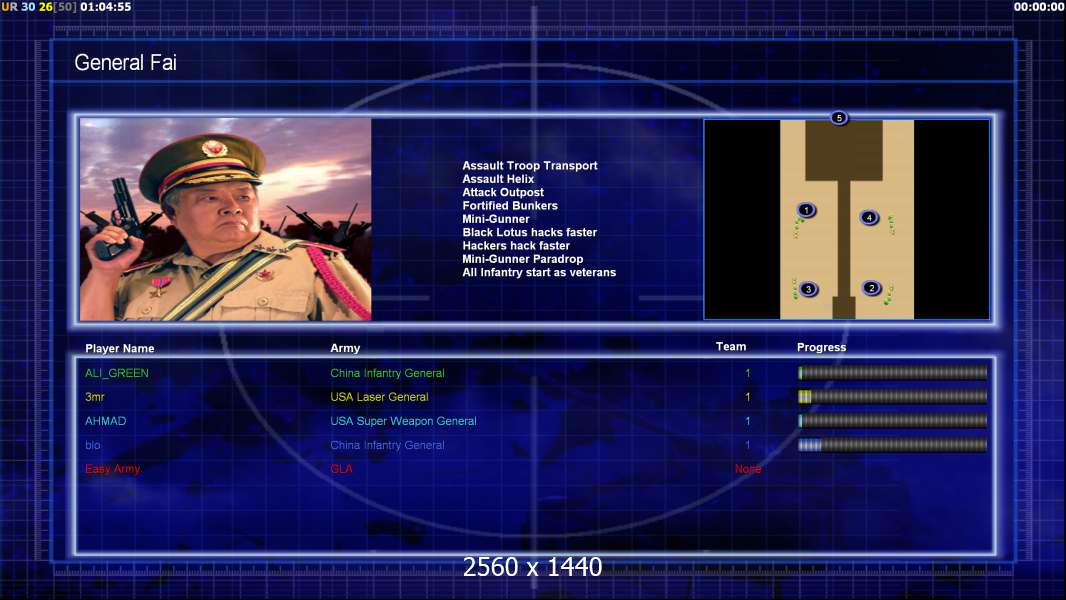Viewport: 1066px width, 600px height.
Task: Click Mini-Gunner Paradrop ability
Action: click(x=523, y=259)
